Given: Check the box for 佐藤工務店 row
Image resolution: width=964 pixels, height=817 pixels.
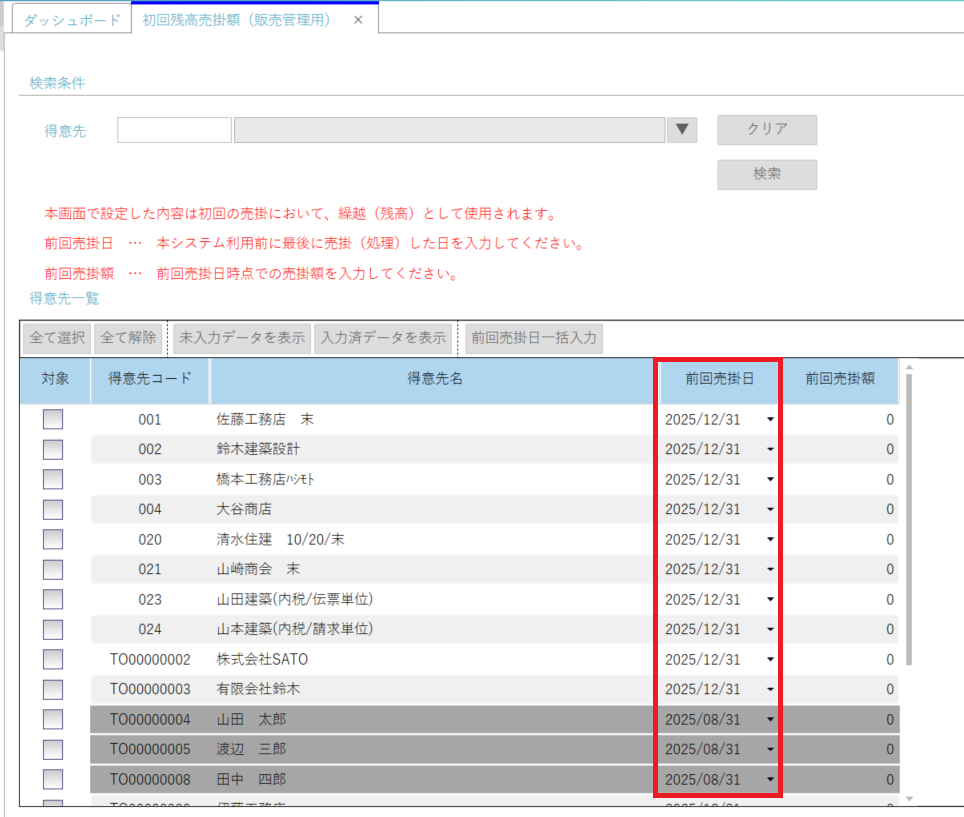Looking at the screenshot, I should [53, 420].
